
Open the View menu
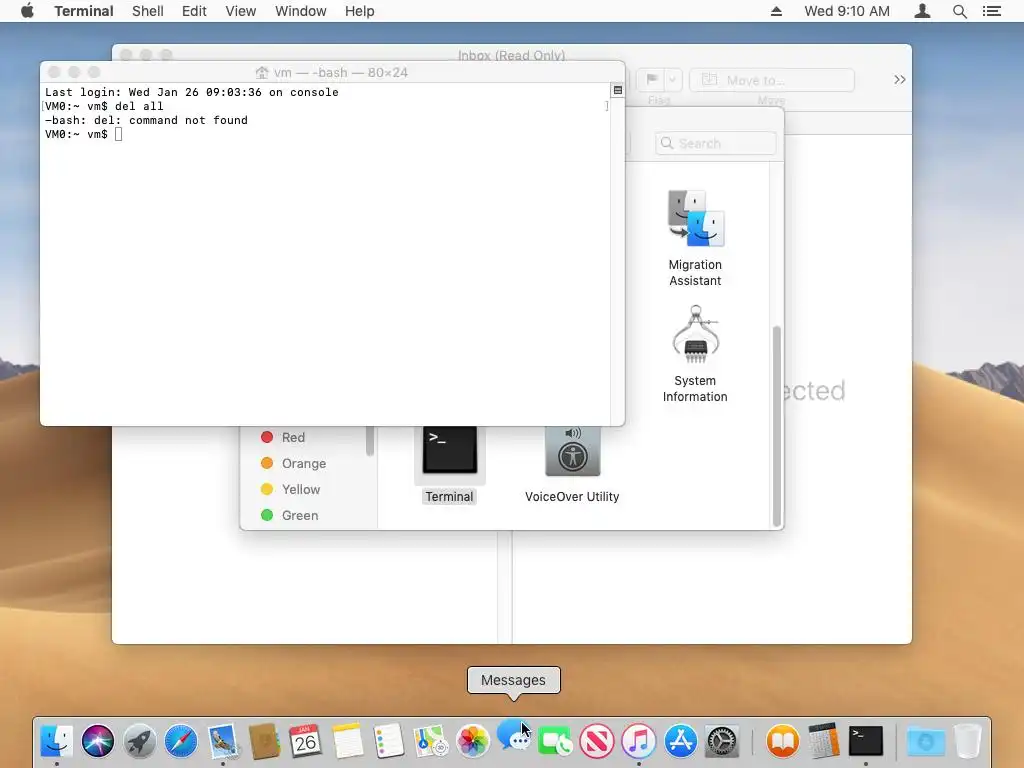240,11
